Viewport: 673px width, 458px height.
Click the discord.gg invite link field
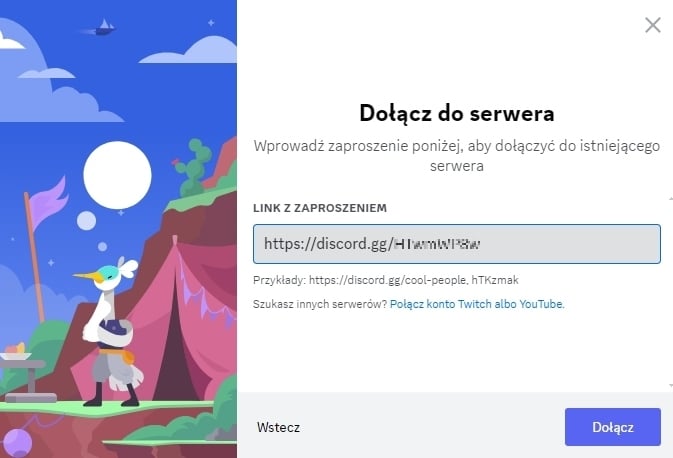[x=457, y=244]
